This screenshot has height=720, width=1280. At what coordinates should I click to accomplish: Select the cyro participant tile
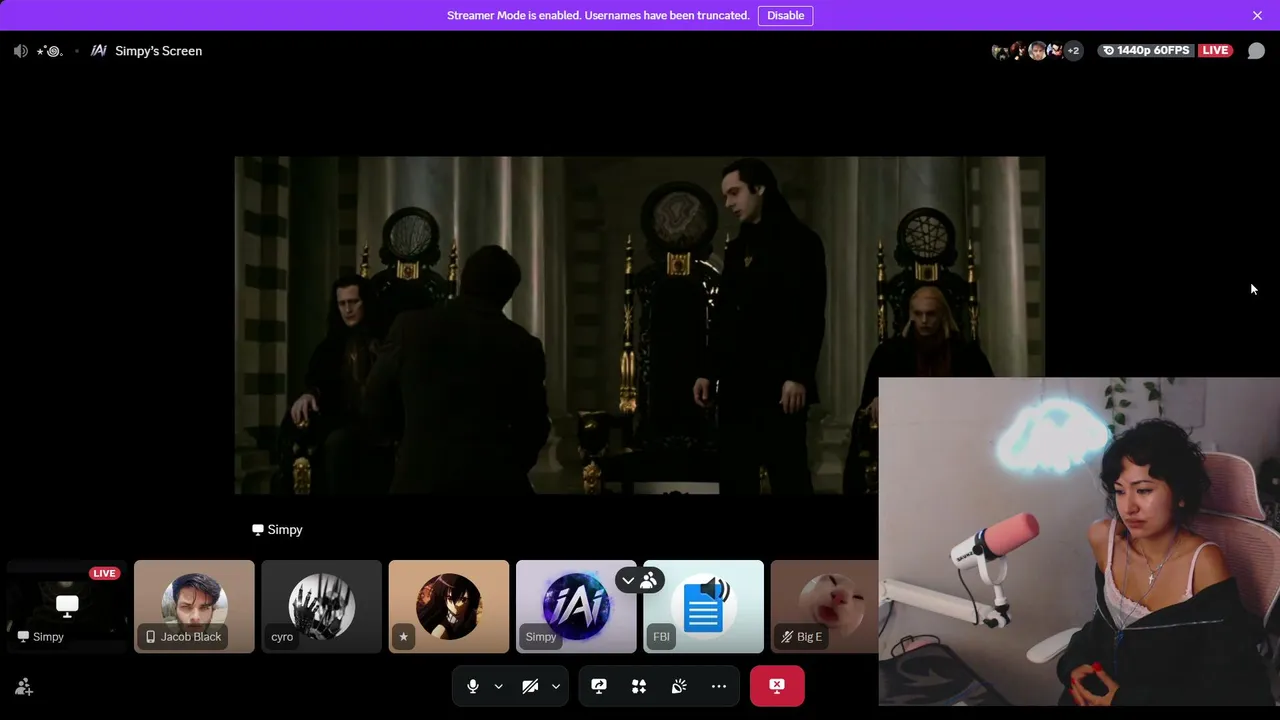(321, 606)
